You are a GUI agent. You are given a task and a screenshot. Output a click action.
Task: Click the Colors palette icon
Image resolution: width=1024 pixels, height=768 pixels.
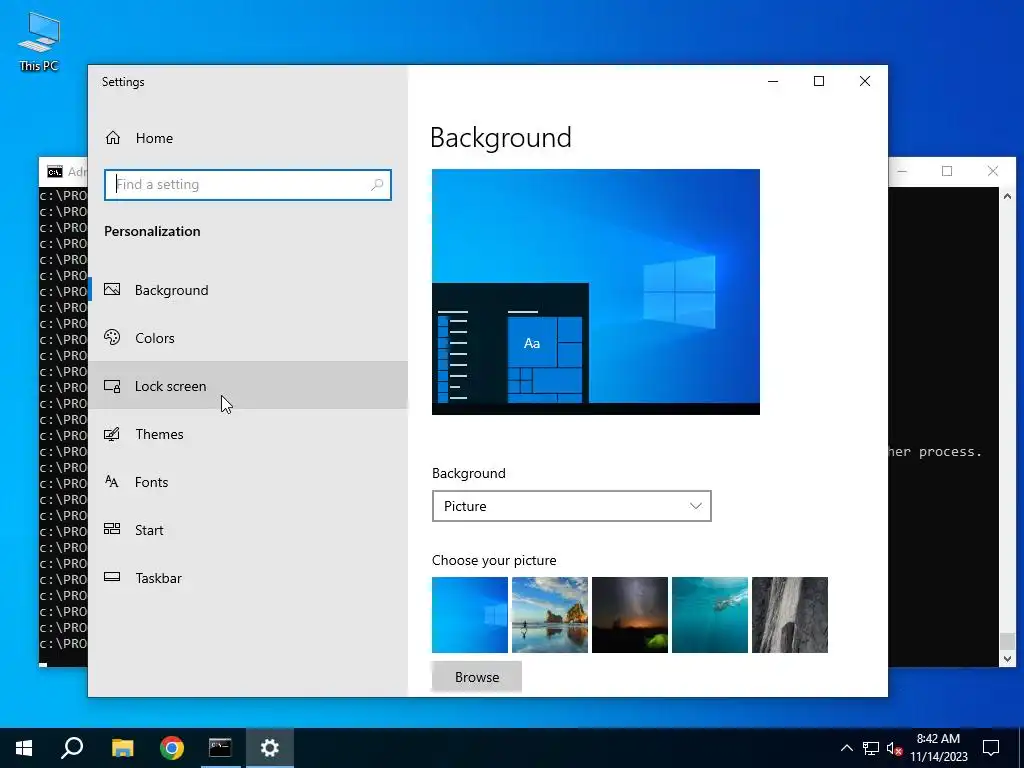[112, 337]
